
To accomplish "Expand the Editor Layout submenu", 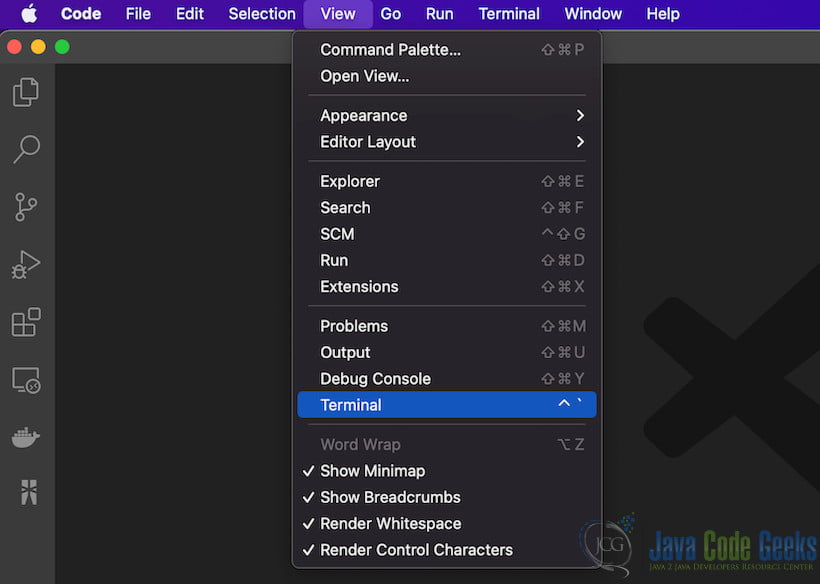I will pyautogui.click(x=447, y=142).
